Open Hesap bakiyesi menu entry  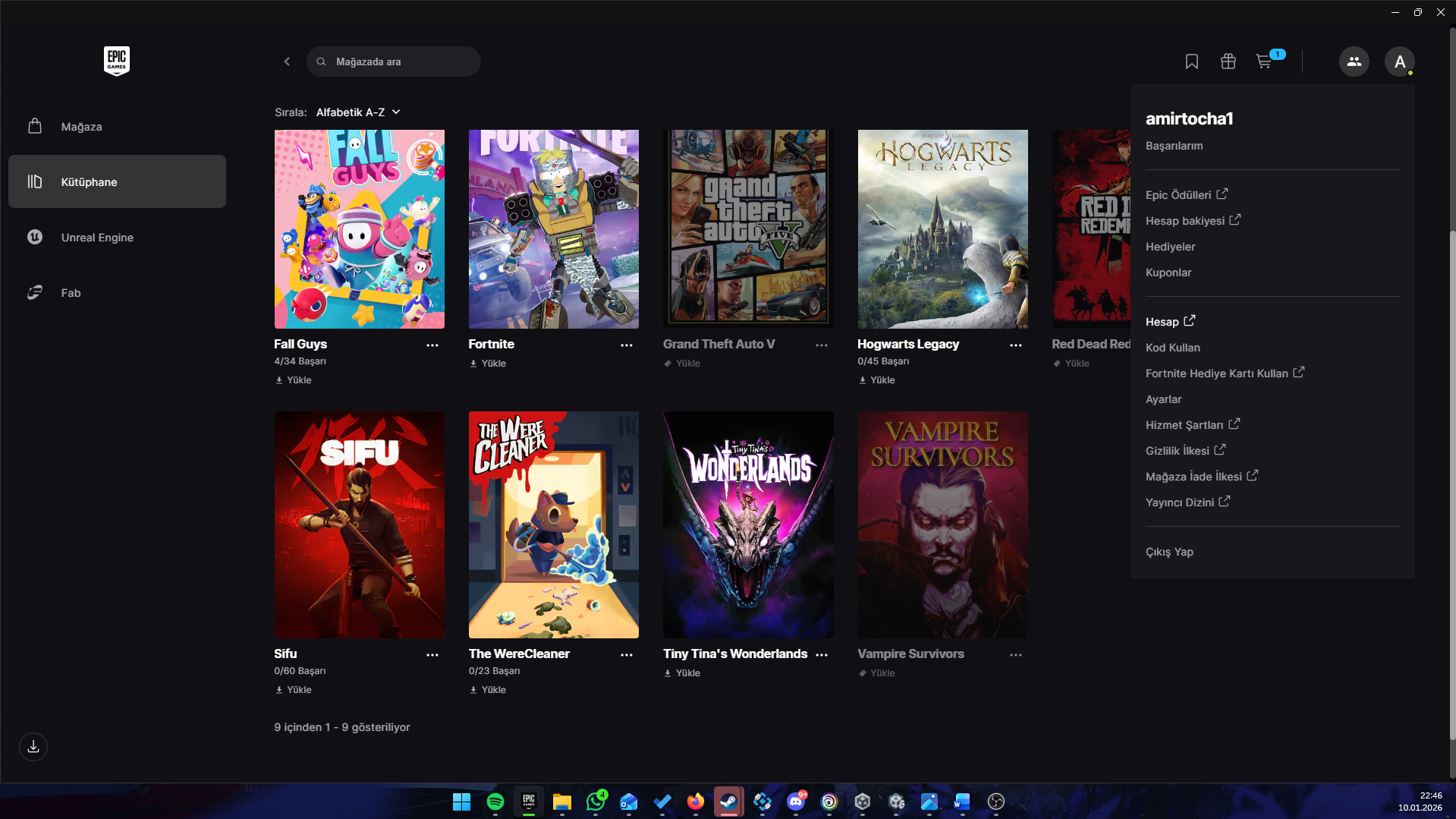tap(1193, 221)
